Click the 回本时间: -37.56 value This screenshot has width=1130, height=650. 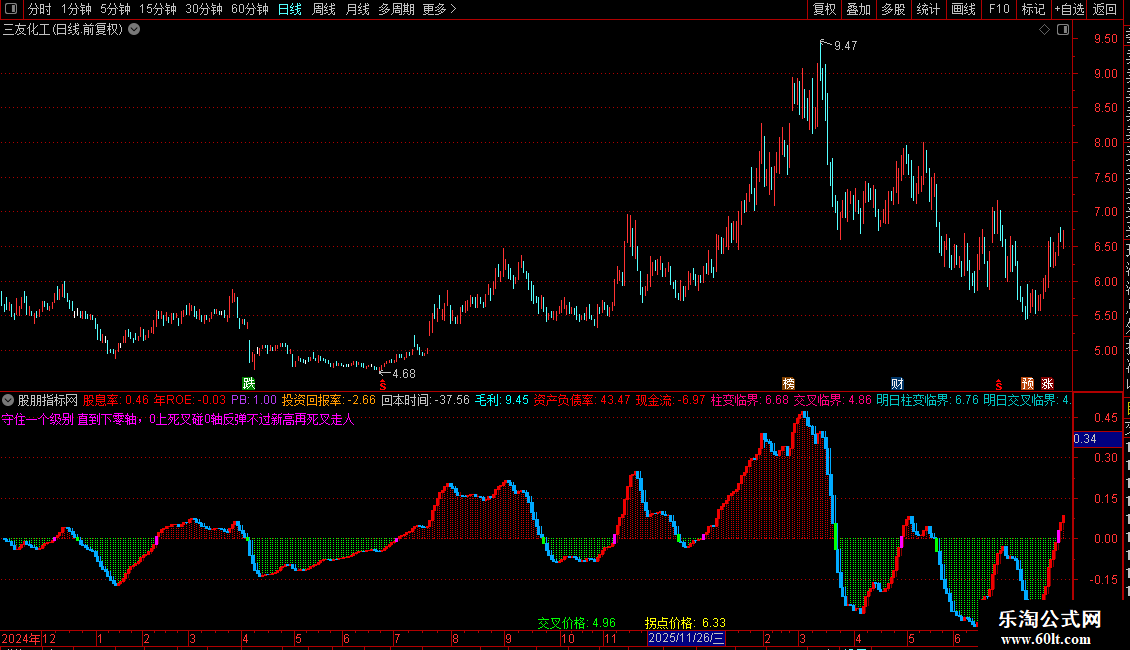click(425, 400)
